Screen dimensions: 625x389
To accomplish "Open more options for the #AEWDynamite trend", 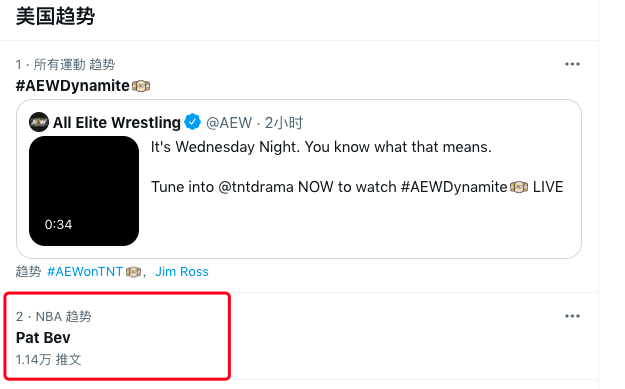I will [572, 64].
